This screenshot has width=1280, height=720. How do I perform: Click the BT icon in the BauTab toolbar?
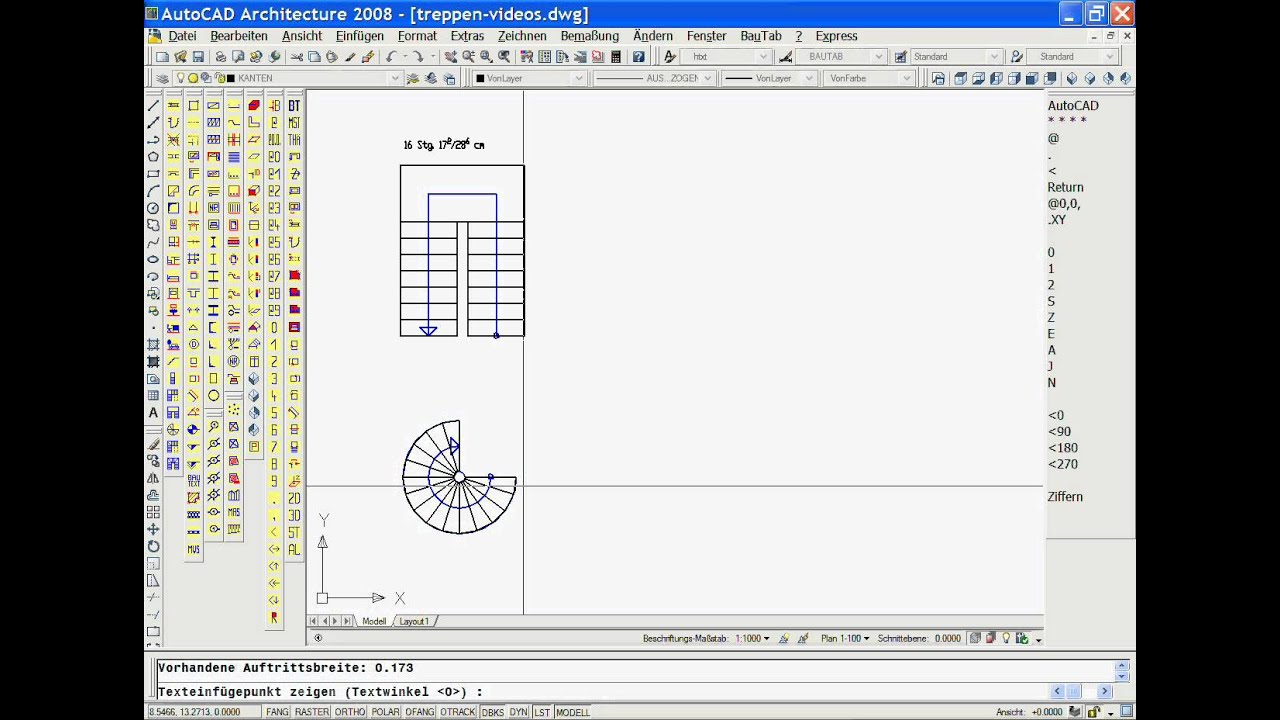point(294,105)
